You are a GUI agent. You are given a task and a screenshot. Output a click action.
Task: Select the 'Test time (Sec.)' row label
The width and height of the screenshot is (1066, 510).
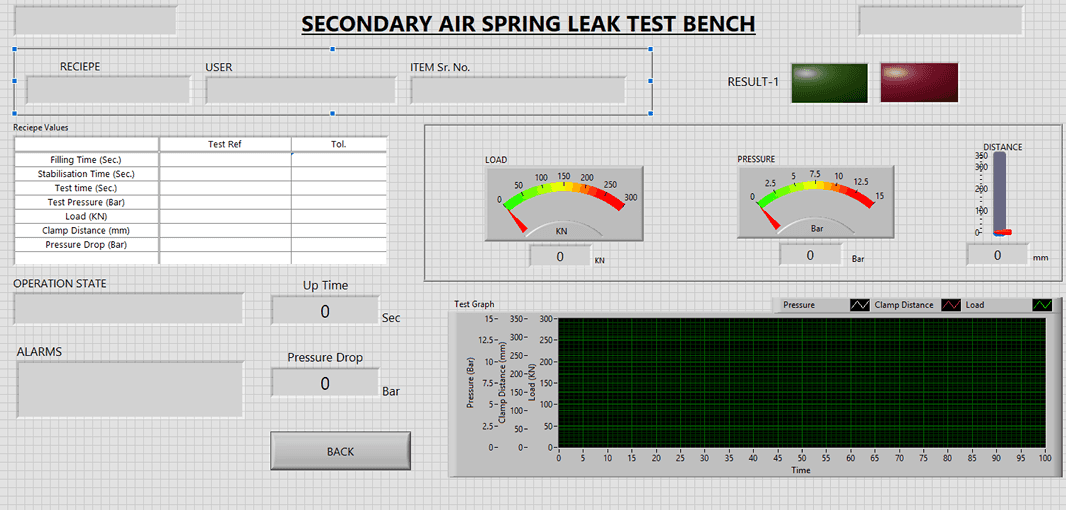(x=86, y=188)
